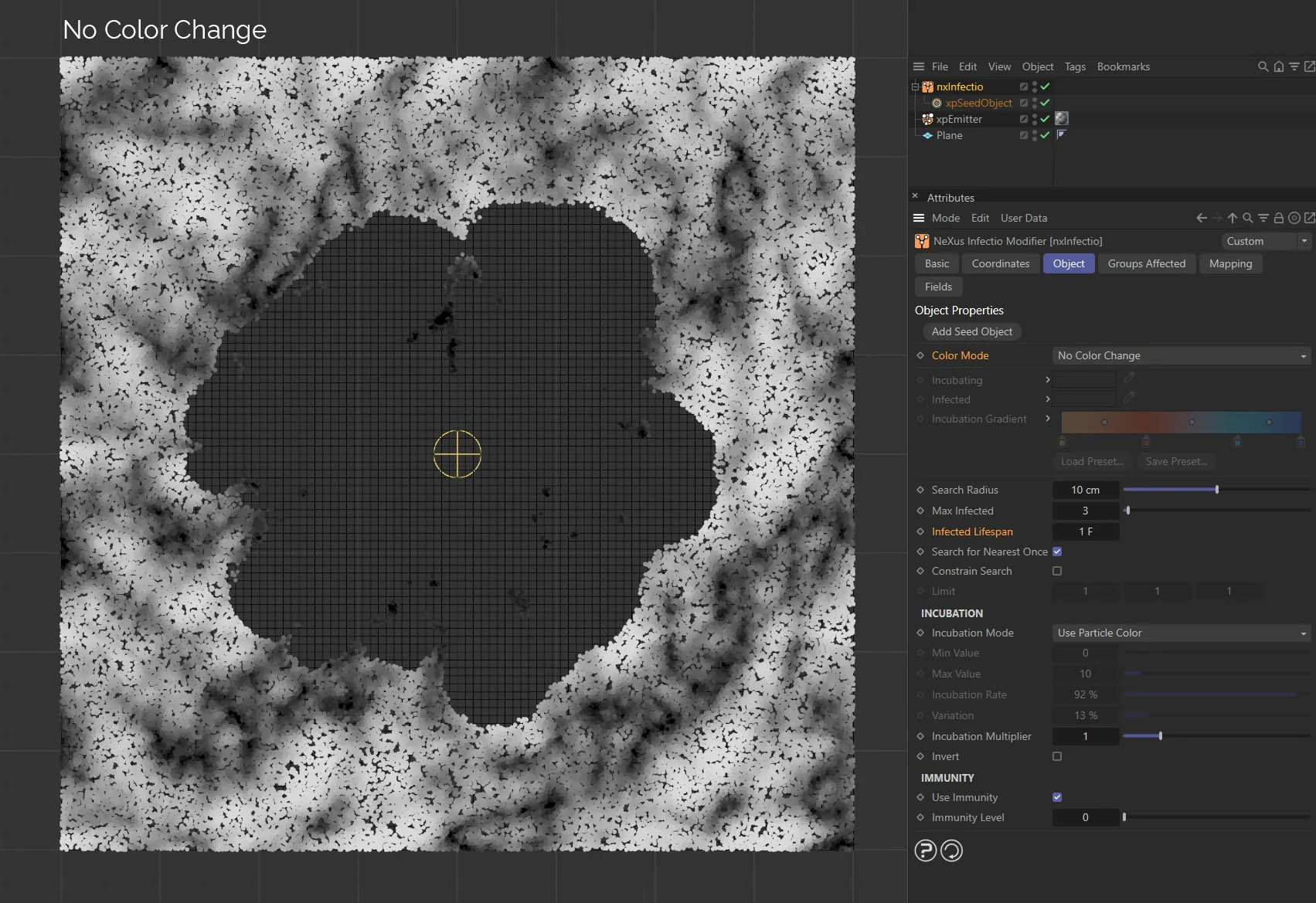Select the nxInfectio modifier icon
This screenshot has height=903, width=1316.
927,87
